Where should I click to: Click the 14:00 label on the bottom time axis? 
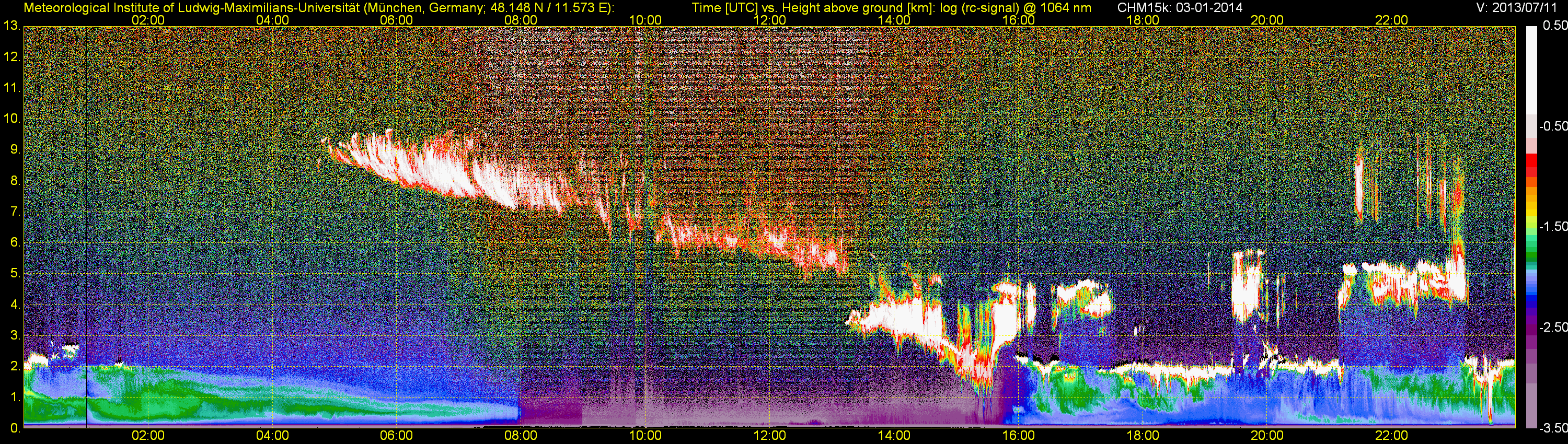(894, 436)
